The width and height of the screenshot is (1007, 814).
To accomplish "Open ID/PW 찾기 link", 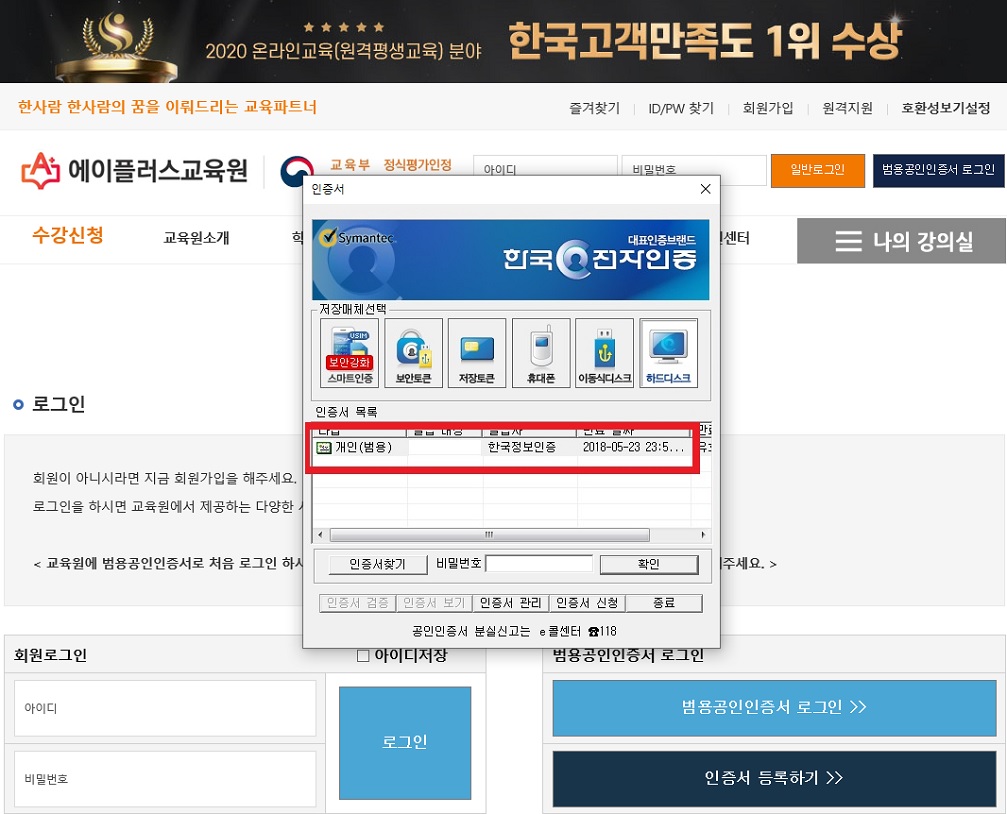I will click(x=682, y=107).
